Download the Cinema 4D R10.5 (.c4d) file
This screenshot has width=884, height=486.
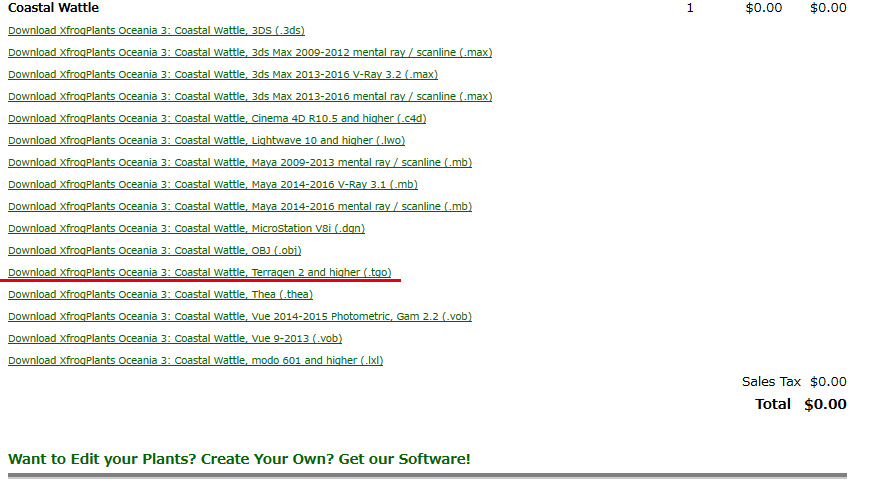(217, 118)
